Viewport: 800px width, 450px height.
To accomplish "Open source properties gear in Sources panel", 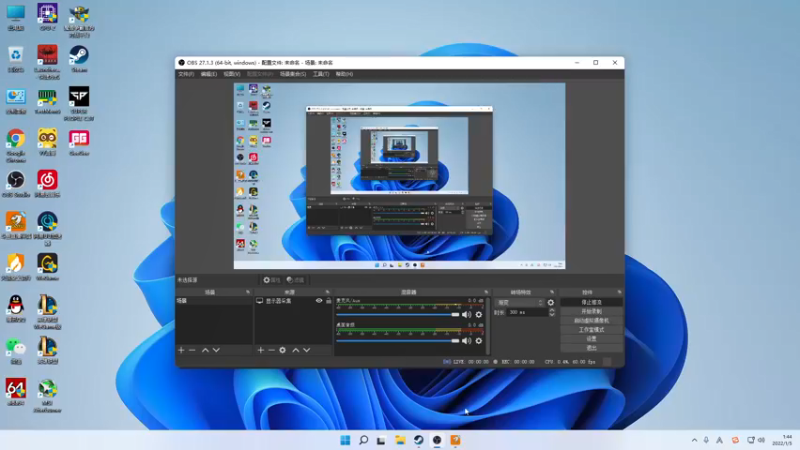I will [283, 350].
